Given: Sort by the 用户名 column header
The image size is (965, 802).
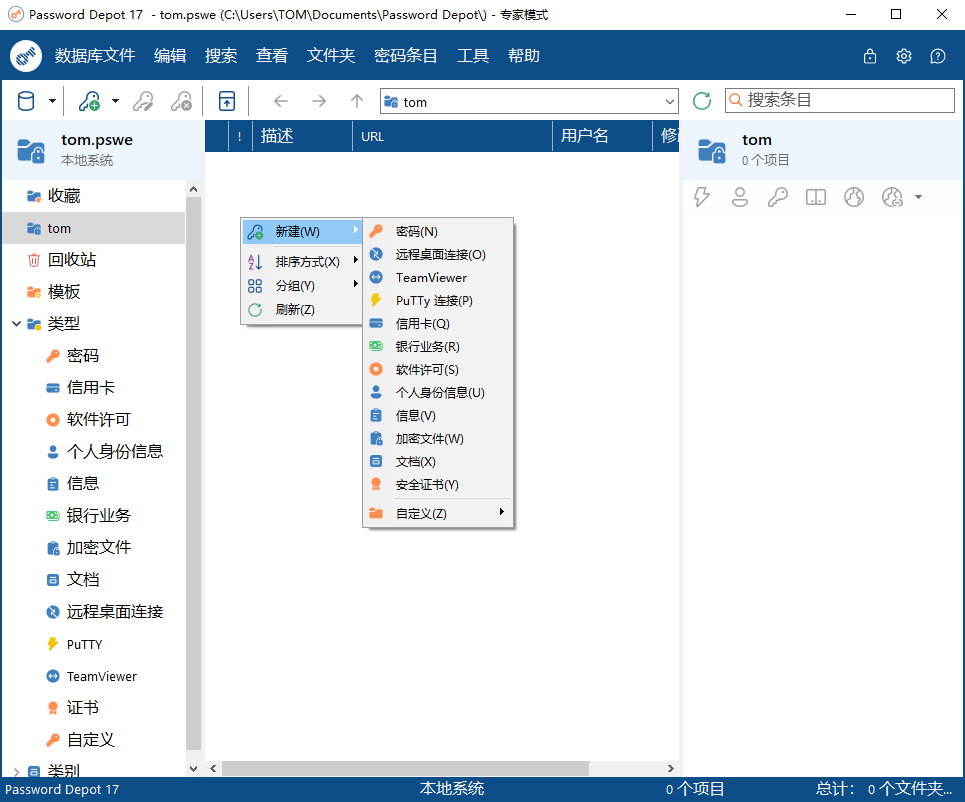Looking at the screenshot, I should coord(602,136).
